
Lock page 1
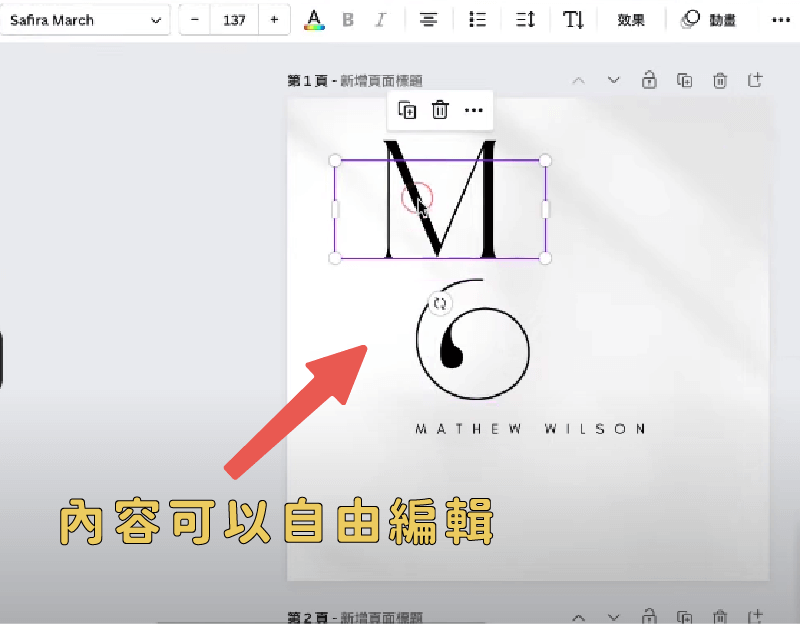coord(649,80)
